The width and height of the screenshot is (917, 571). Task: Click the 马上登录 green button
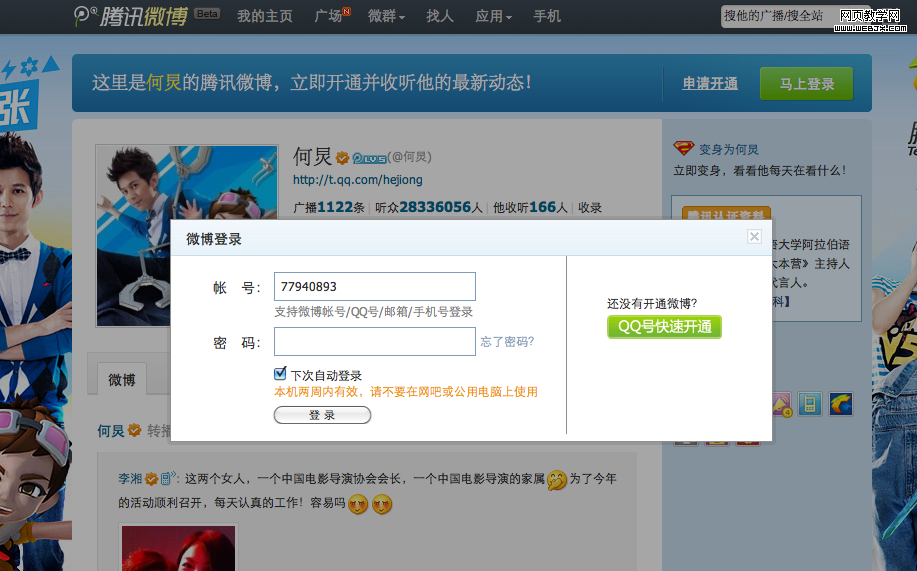tap(806, 84)
